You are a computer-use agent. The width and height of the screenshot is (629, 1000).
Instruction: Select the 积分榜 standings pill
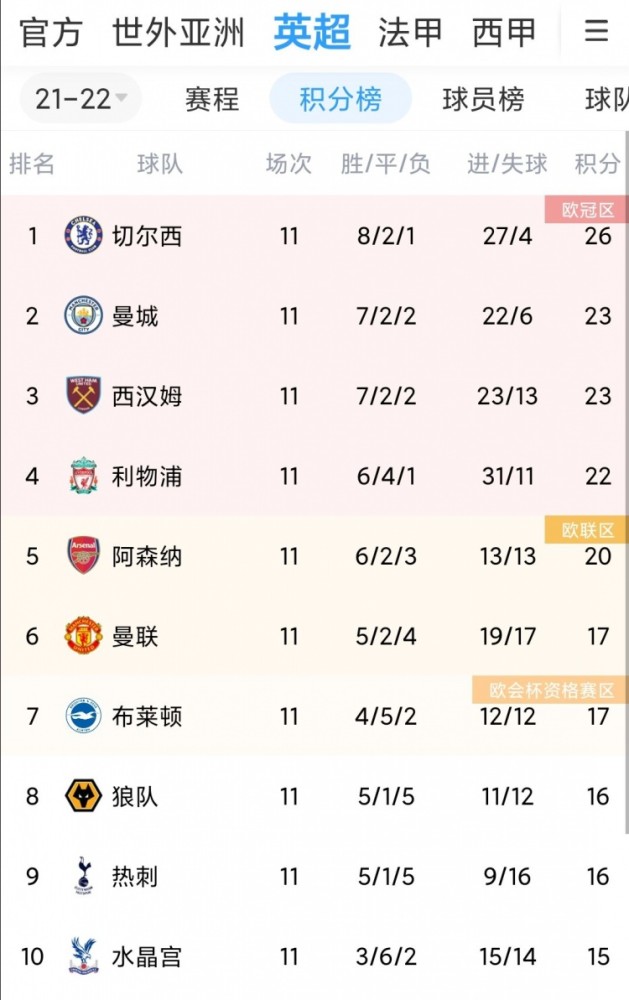341,98
